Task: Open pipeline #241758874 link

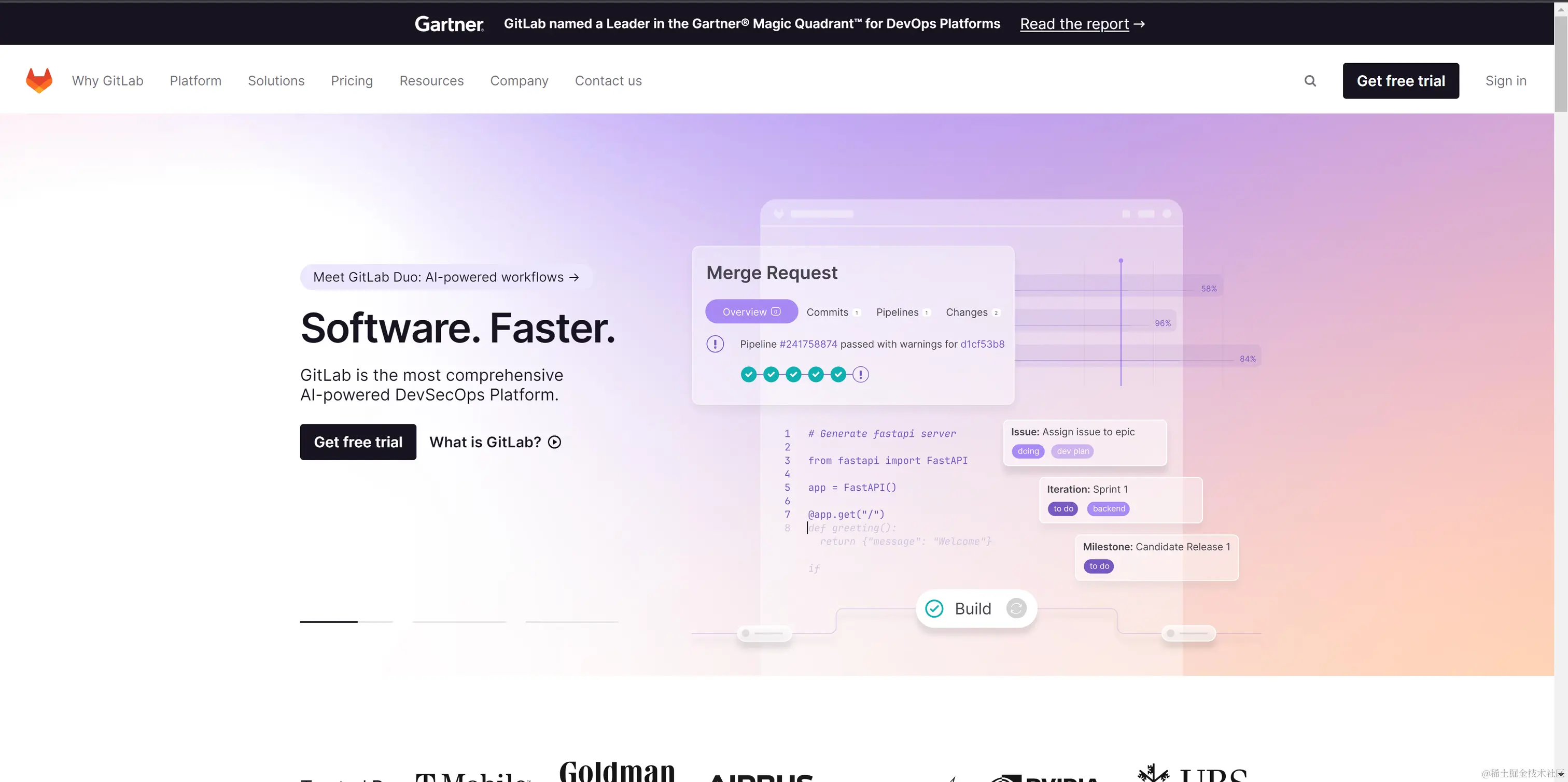Action: click(x=808, y=344)
